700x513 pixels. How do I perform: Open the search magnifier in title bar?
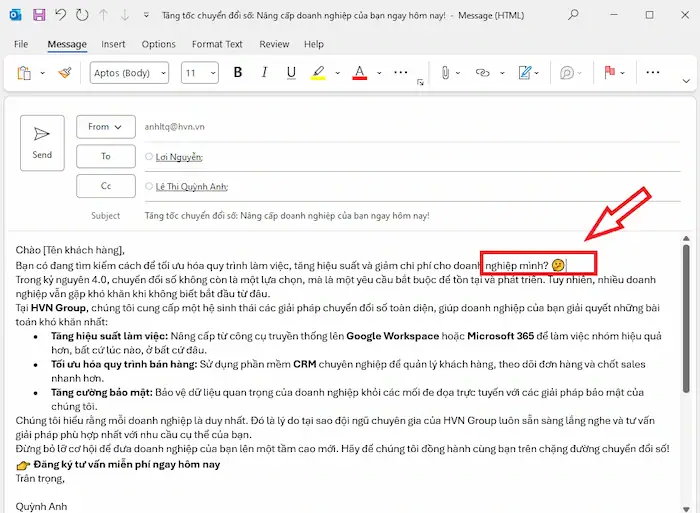point(573,16)
